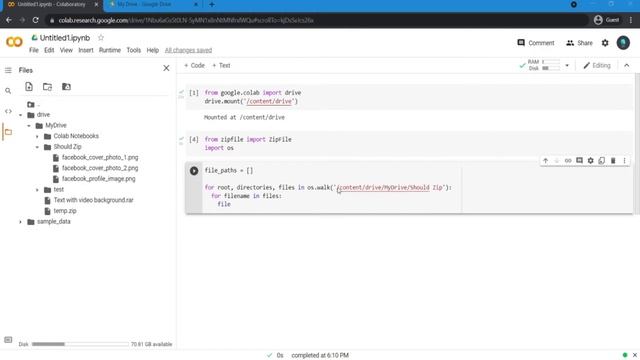
Task: Open the File menu
Action: tap(34, 50)
